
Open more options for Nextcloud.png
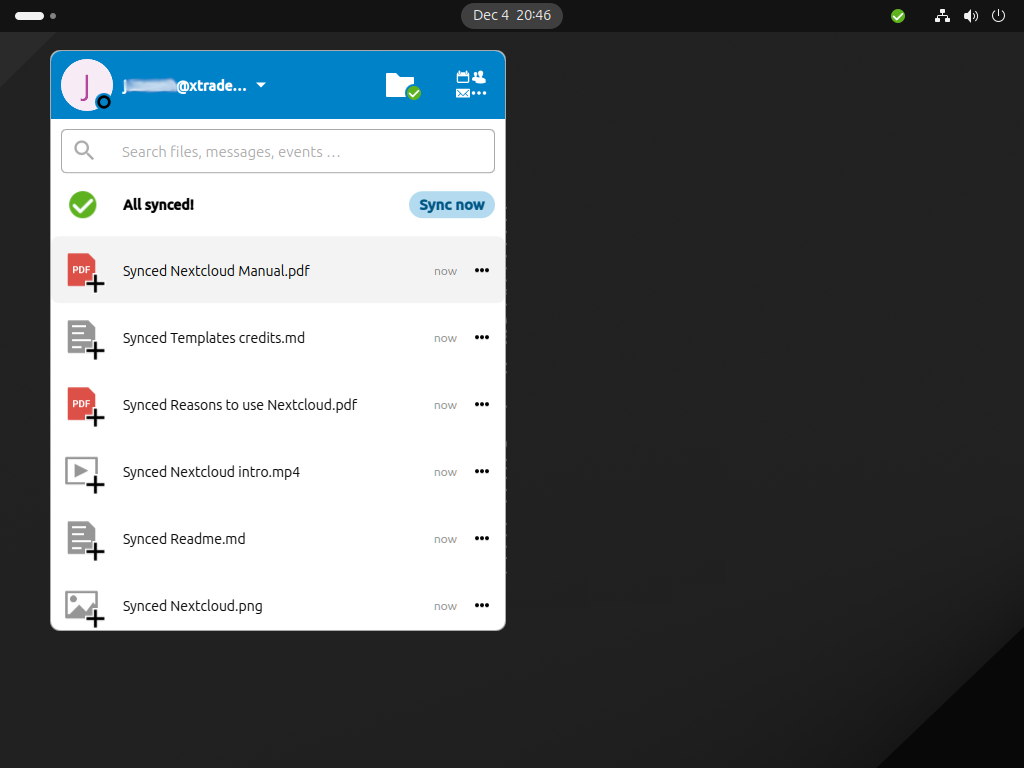pos(482,605)
